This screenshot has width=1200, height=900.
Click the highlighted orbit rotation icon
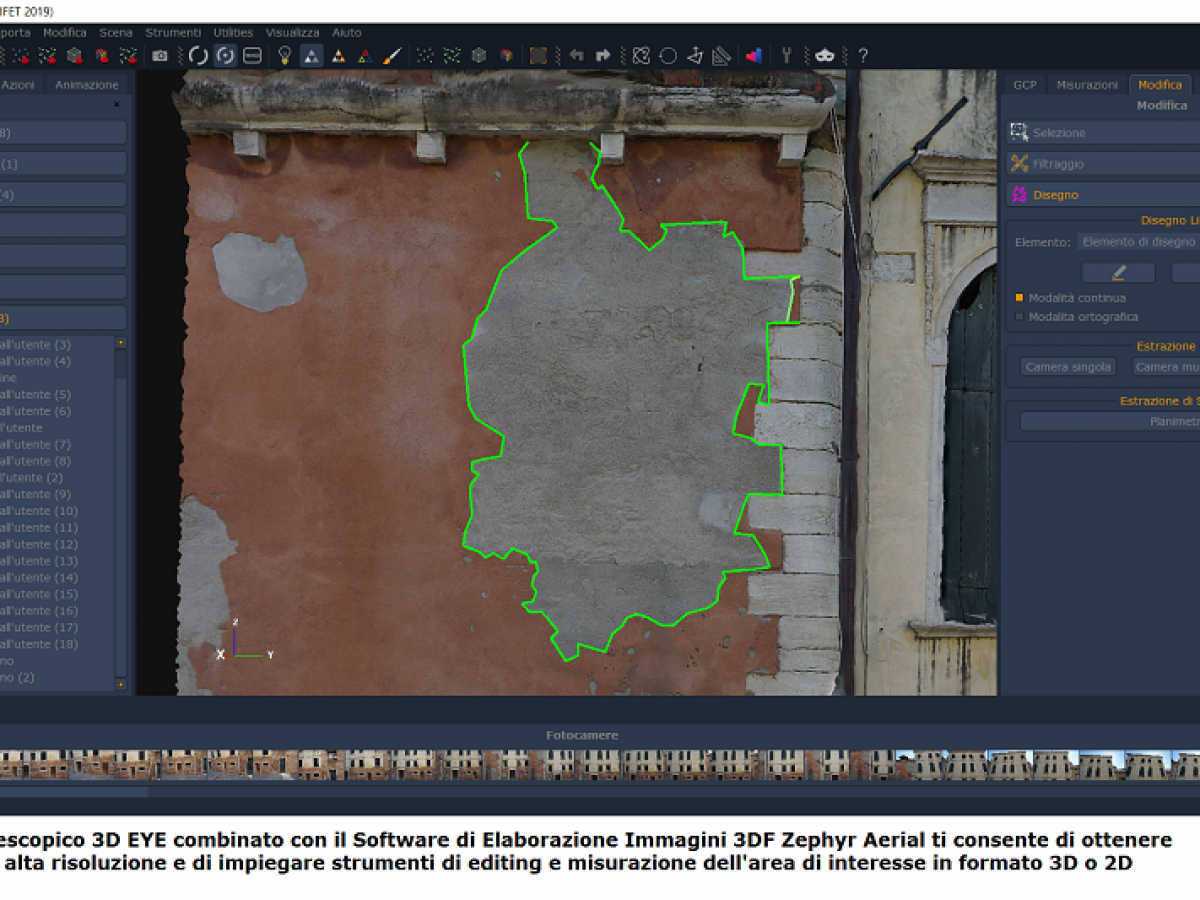[225, 55]
